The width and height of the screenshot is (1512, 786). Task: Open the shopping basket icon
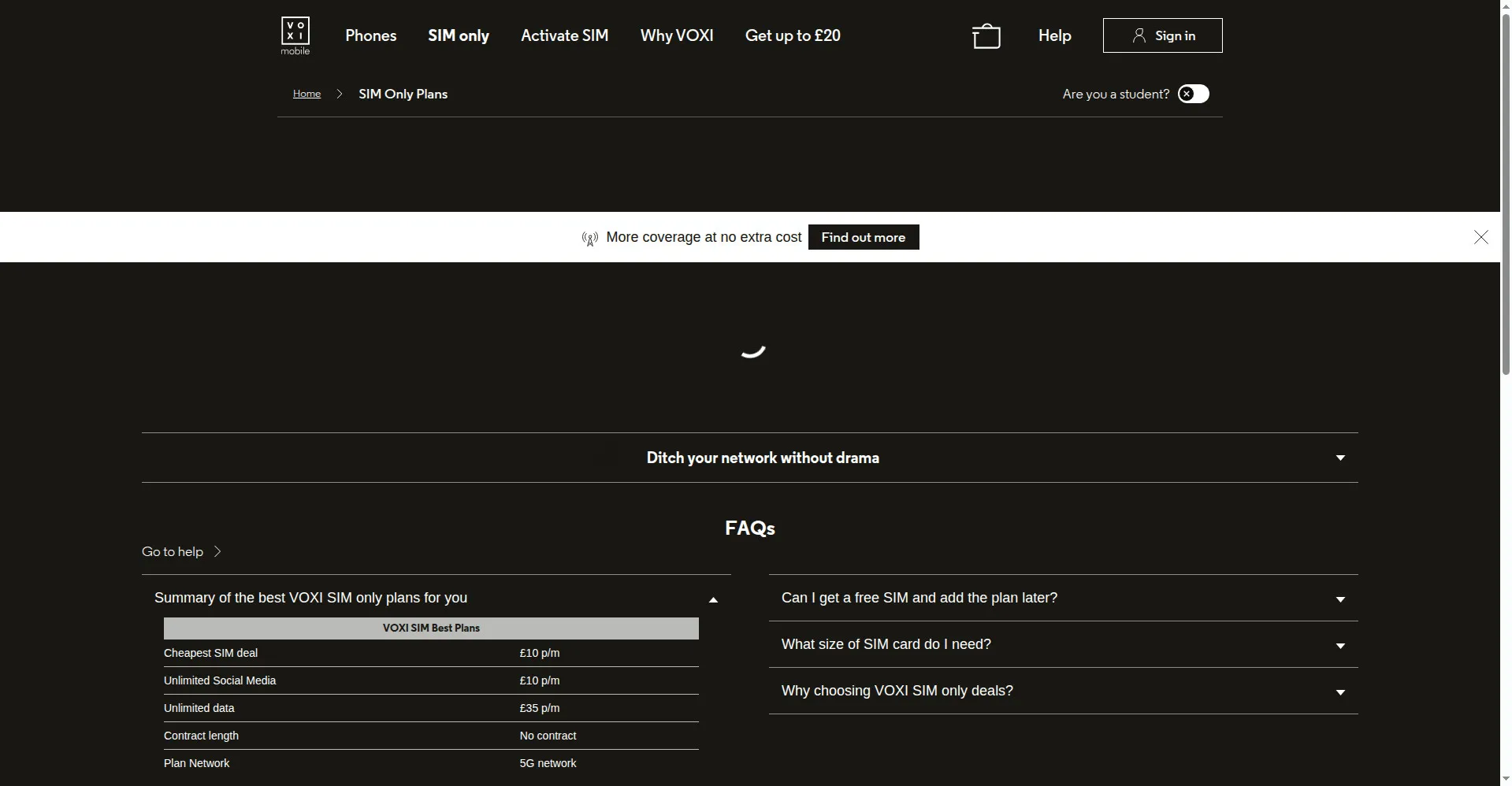(x=986, y=36)
